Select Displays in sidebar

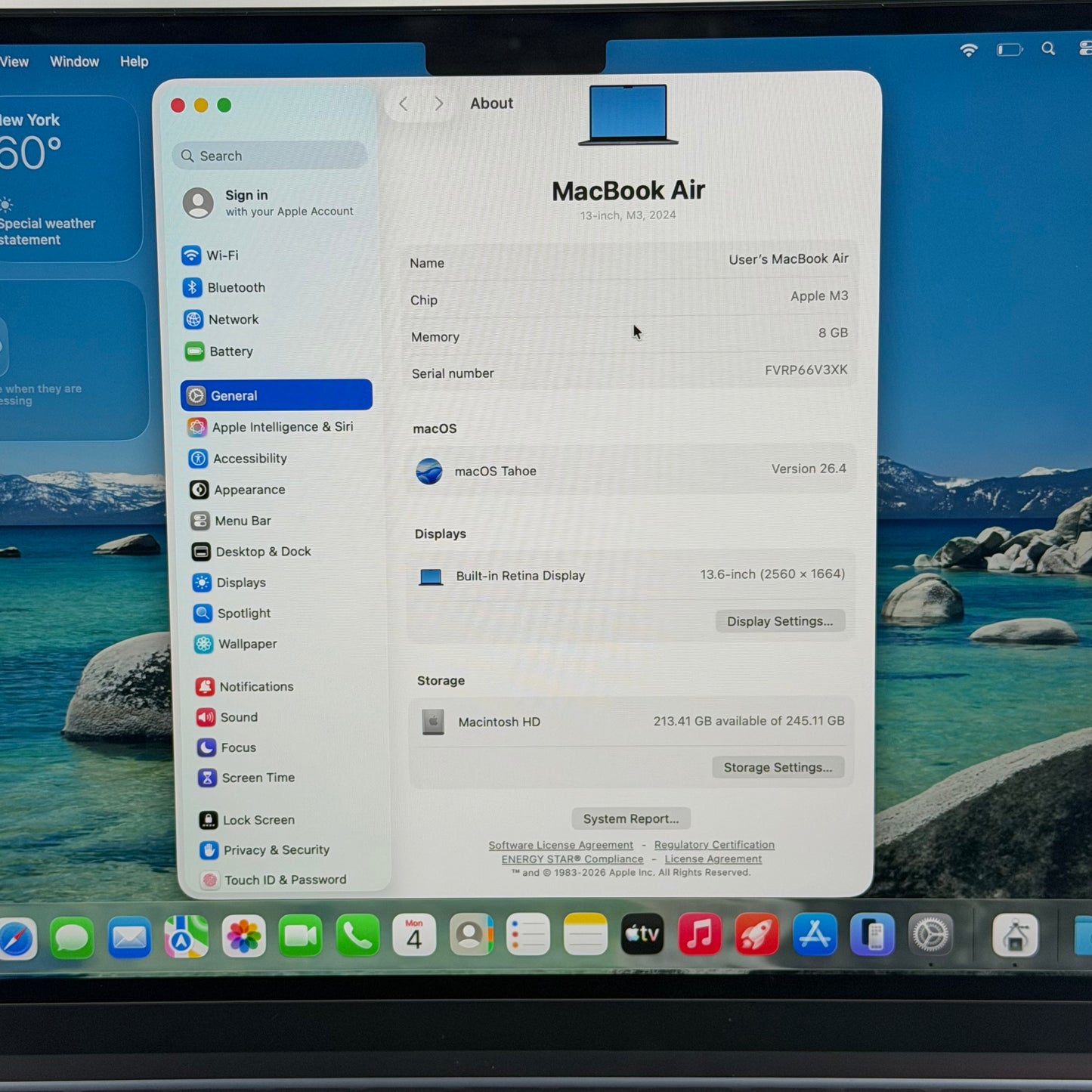click(x=230, y=583)
